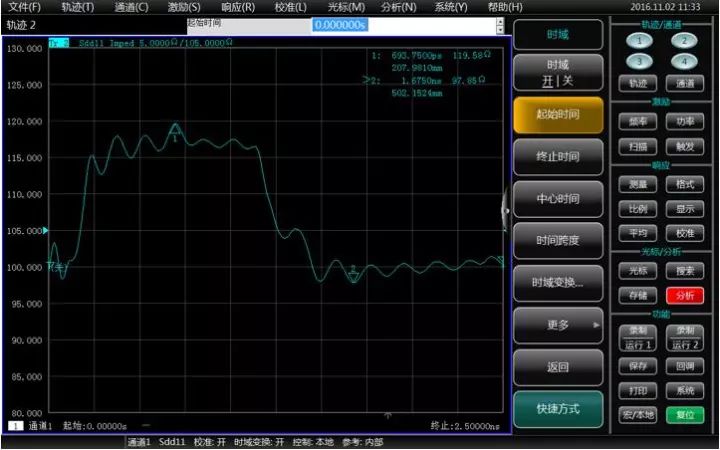Click the 校准 panel button
Image resolution: width=720 pixels, height=450 pixels.
pyautogui.click(x=685, y=233)
